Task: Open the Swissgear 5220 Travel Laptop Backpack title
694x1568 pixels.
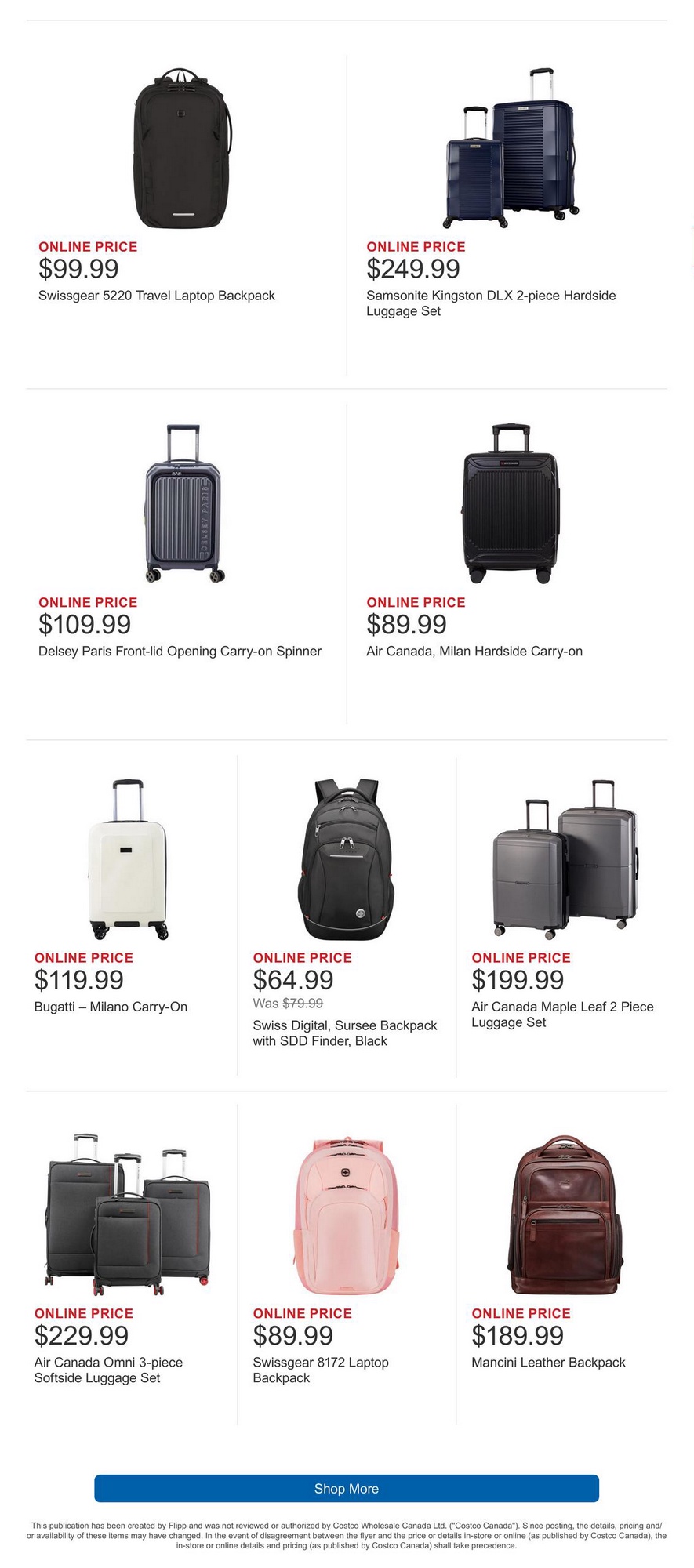Action: 157,296
